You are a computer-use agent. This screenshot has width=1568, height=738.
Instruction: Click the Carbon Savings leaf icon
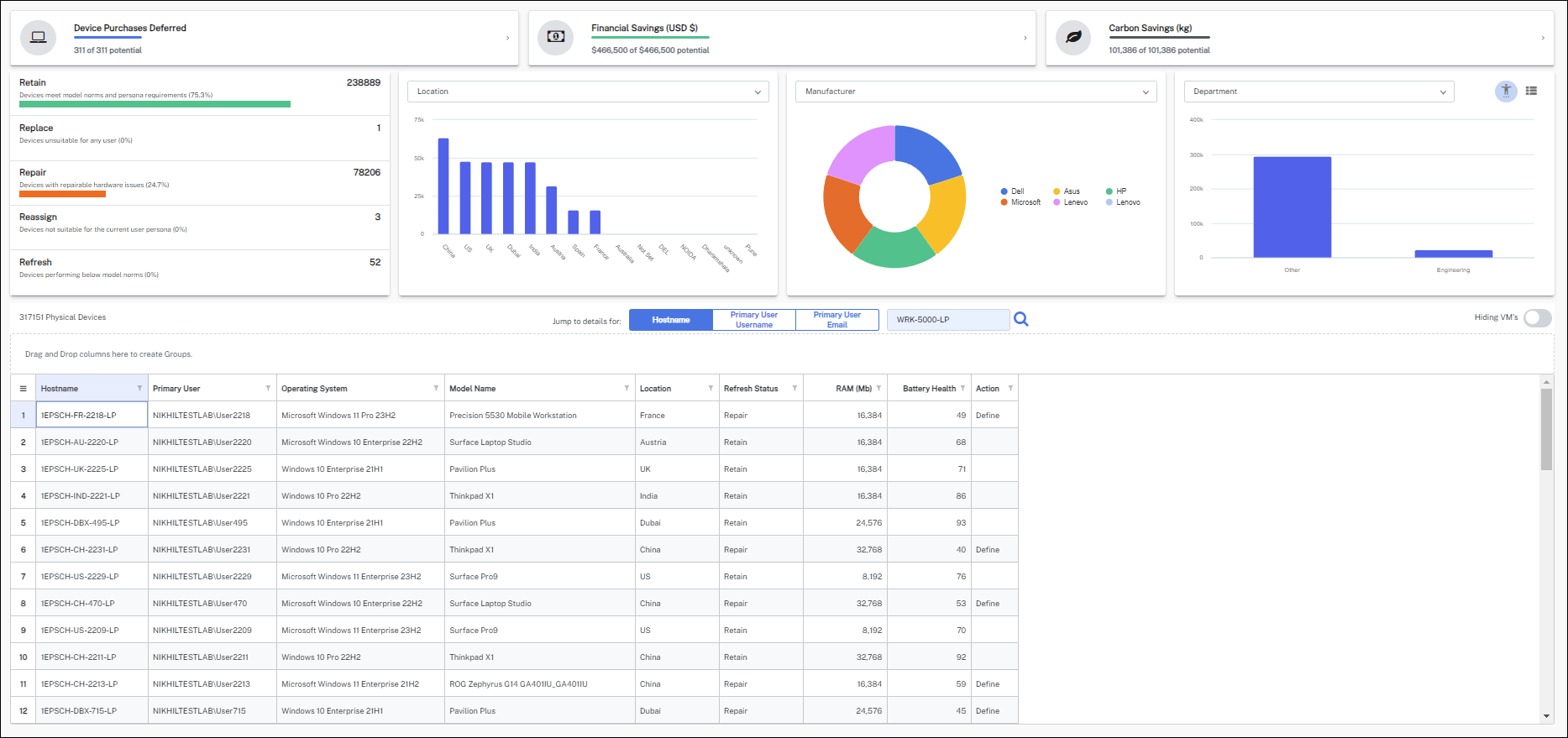click(1072, 38)
